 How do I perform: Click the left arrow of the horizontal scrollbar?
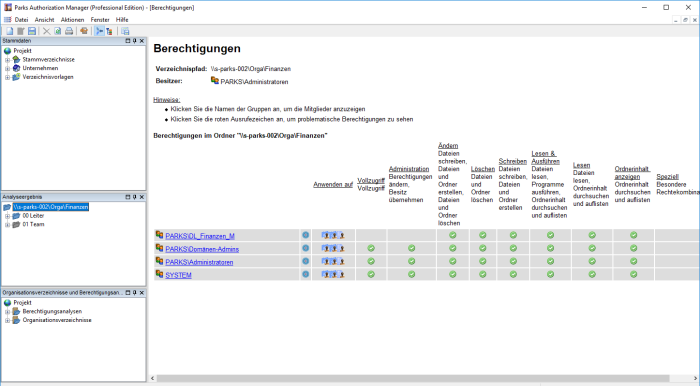(153, 378)
